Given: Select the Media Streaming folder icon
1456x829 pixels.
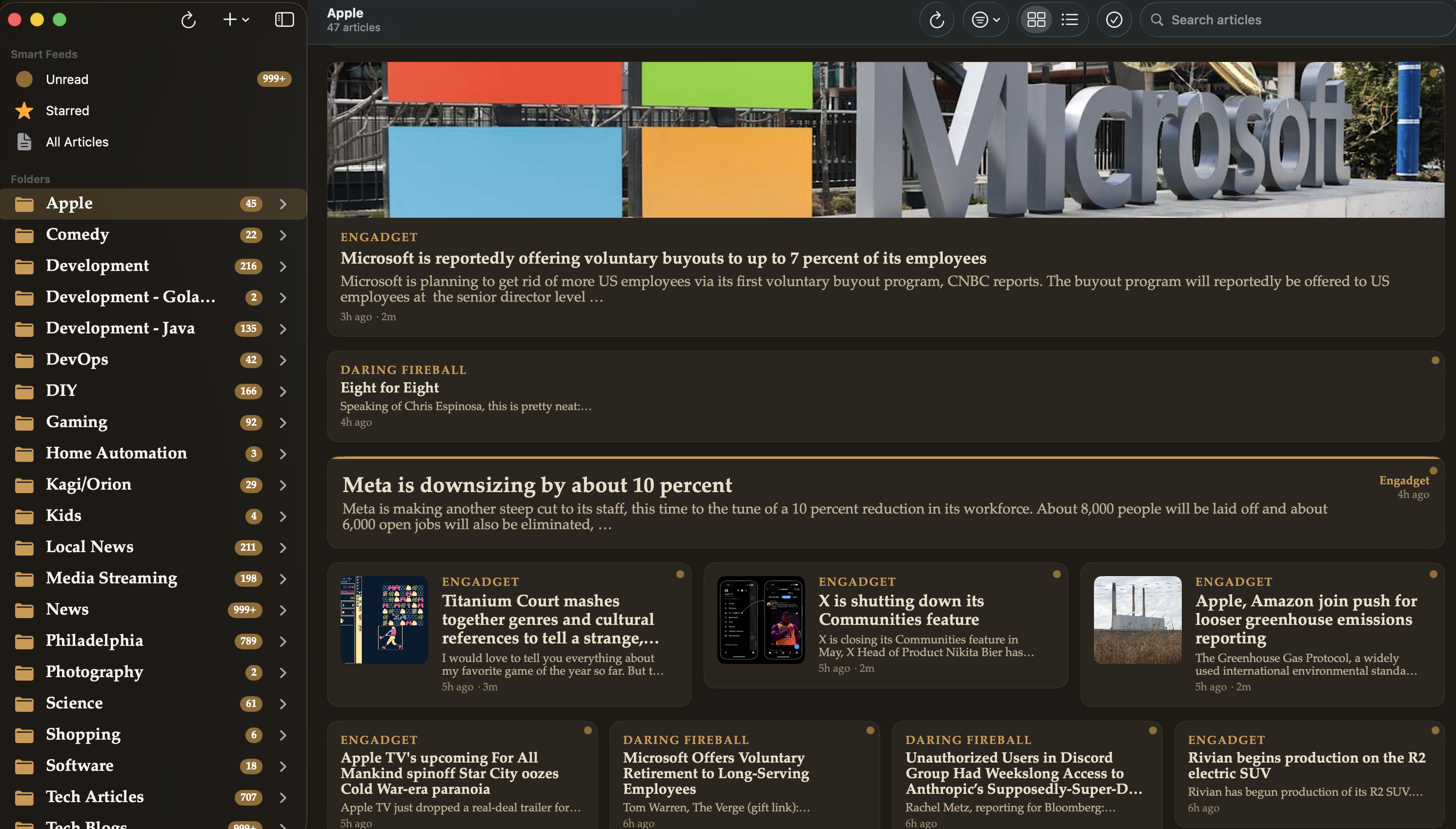Looking at the screenshot, I should [24, 579].
